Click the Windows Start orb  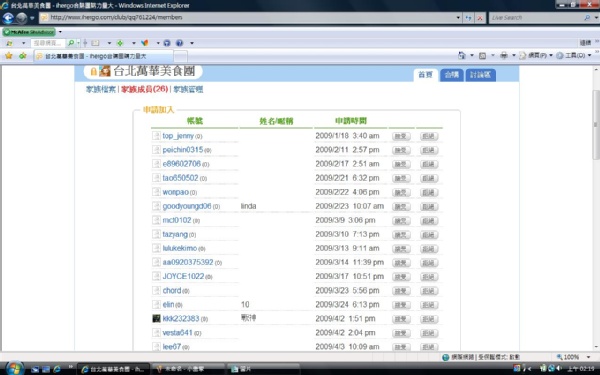[14, 368]
